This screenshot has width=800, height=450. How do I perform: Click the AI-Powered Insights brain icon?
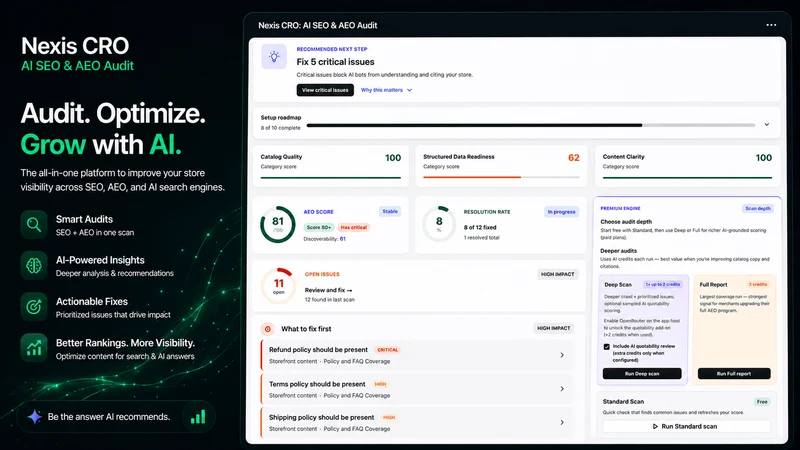point(34,265)
